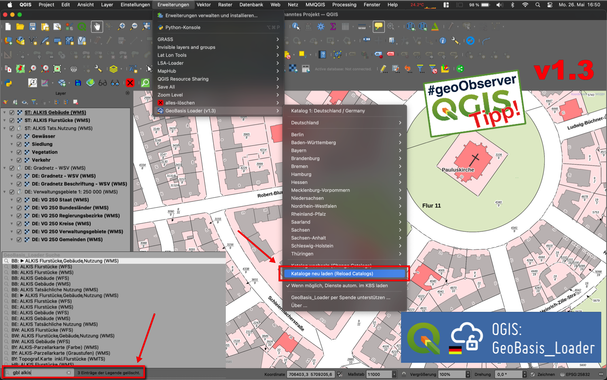607x380 pixels.
Task: Expand the Bayern submenu arrow
Action: pyautogui.click(x=400, y=151)
